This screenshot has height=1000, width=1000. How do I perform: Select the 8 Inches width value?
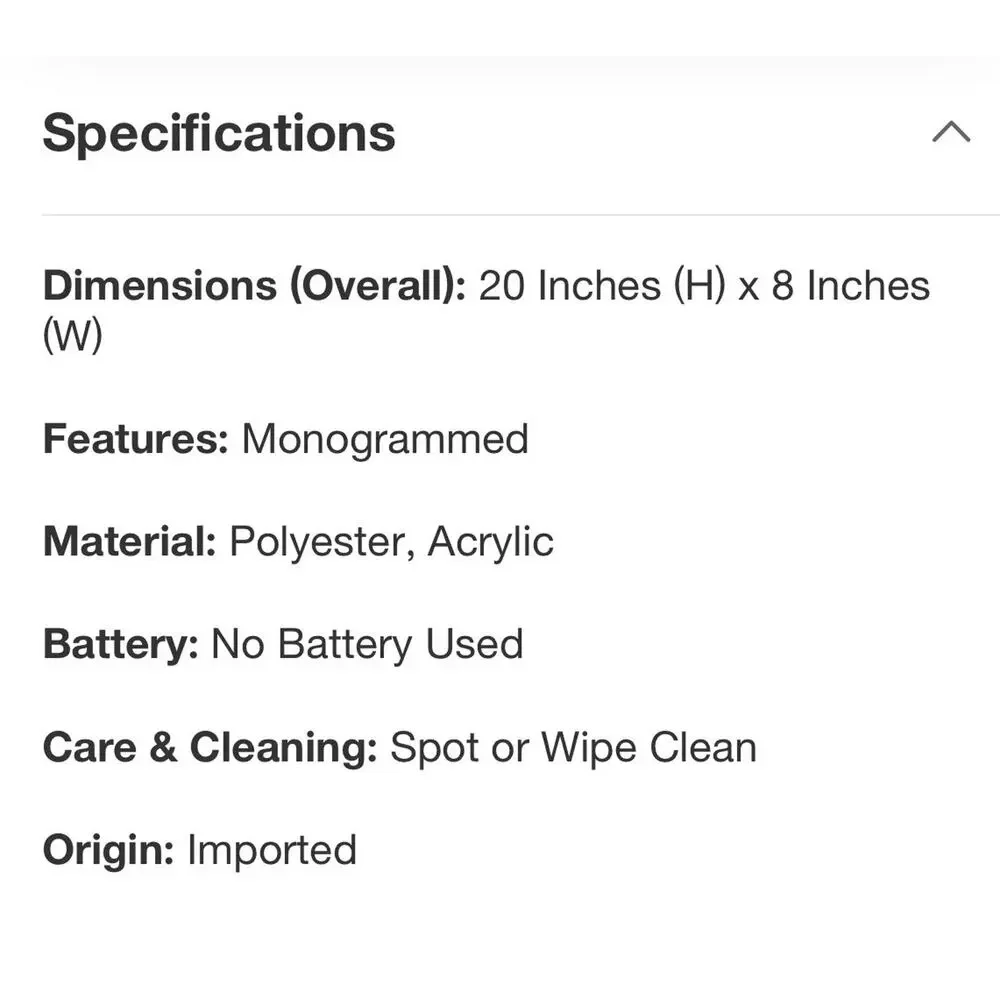[x=851, y=285]
